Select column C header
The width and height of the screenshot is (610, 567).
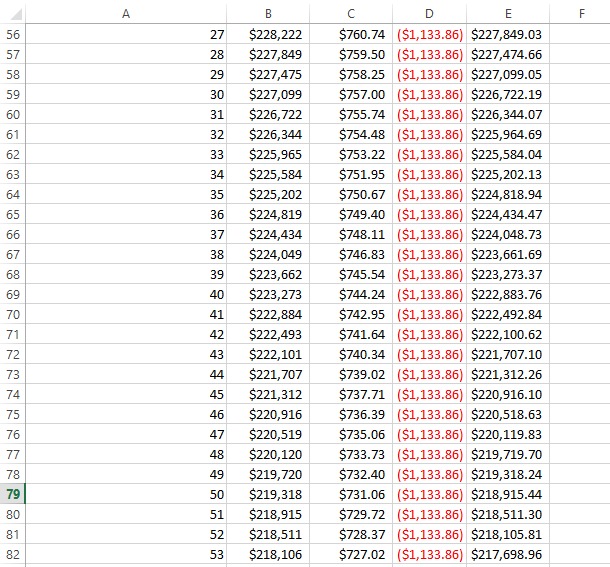point(351,14)
